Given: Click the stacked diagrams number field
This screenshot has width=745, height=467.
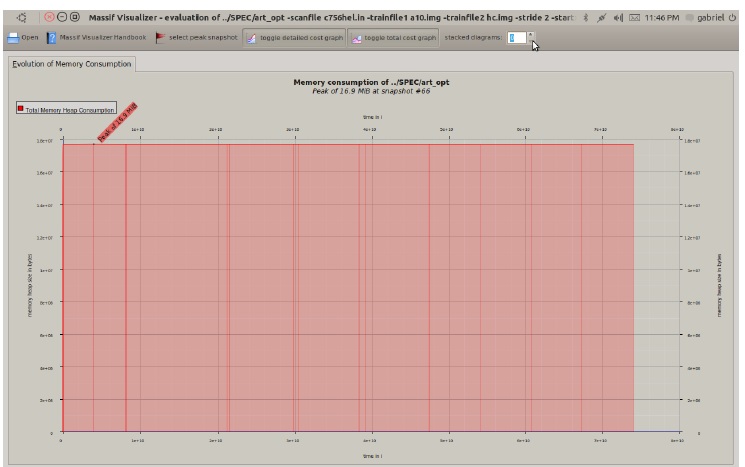Looking at the screenshot, I should 515,37.
